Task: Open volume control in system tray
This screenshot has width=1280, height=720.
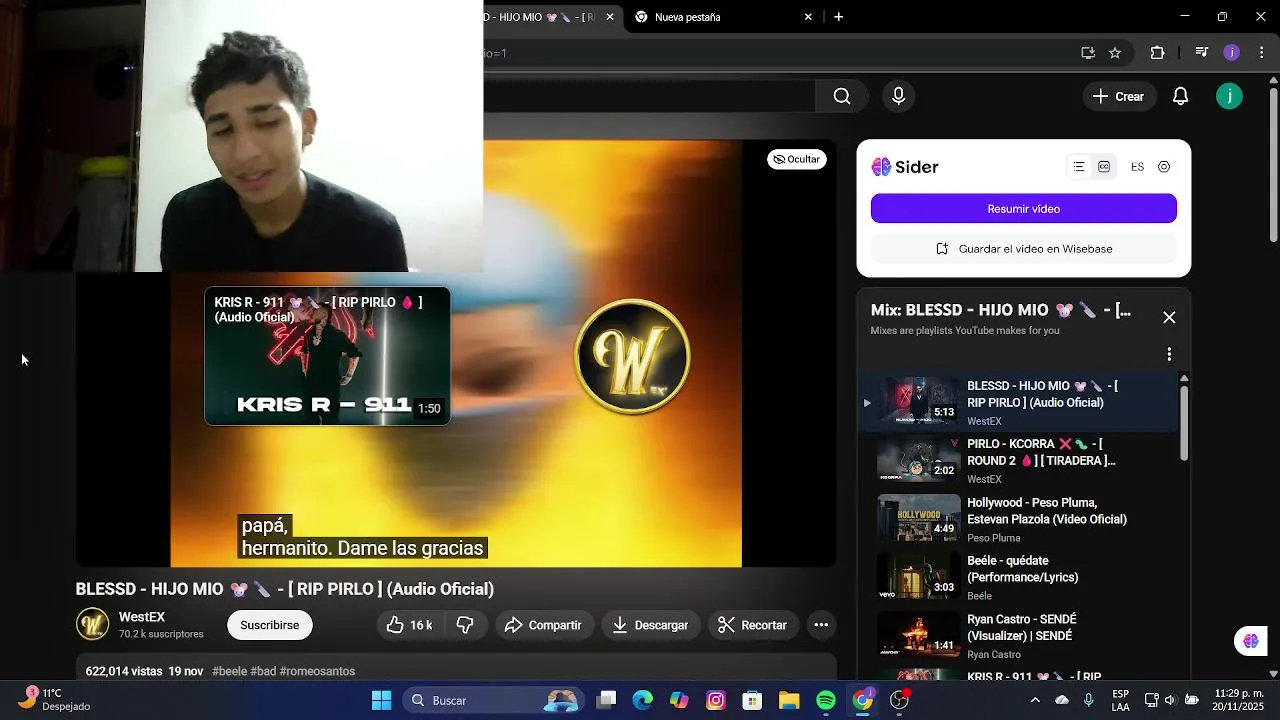Action: tap(1170, 700)
